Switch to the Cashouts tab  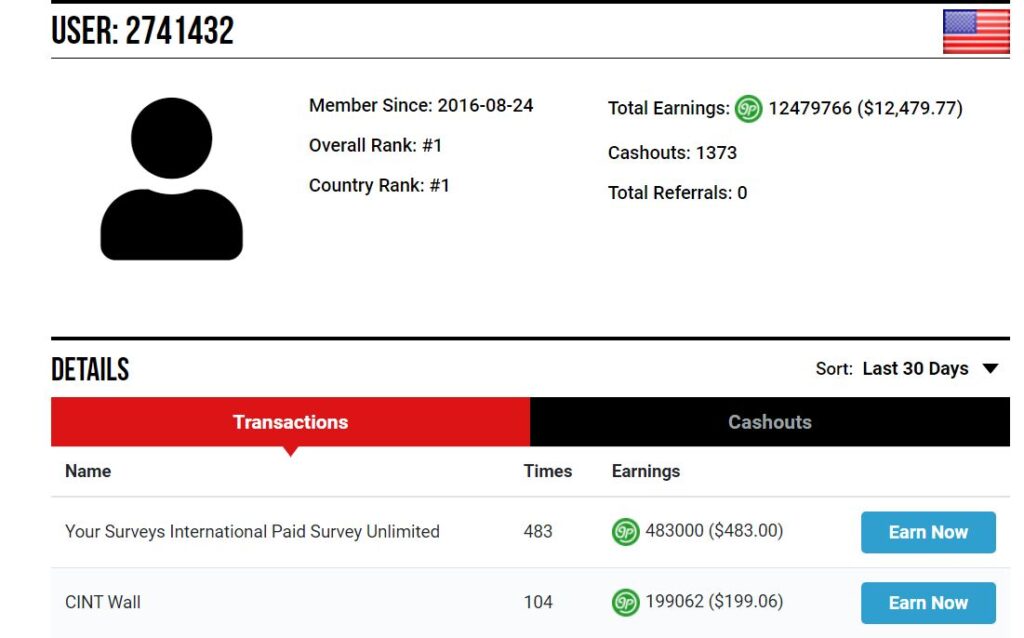[x=769, y=422]
